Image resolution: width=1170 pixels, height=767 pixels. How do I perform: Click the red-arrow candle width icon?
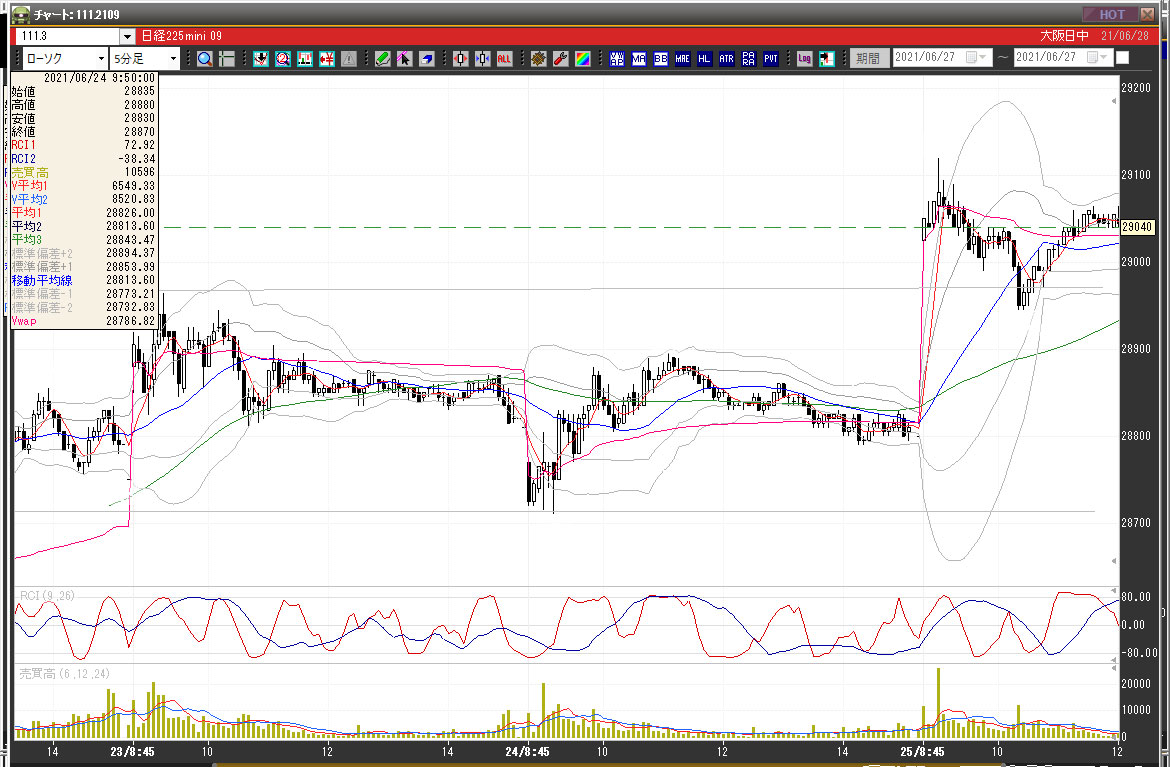(460, 58)
